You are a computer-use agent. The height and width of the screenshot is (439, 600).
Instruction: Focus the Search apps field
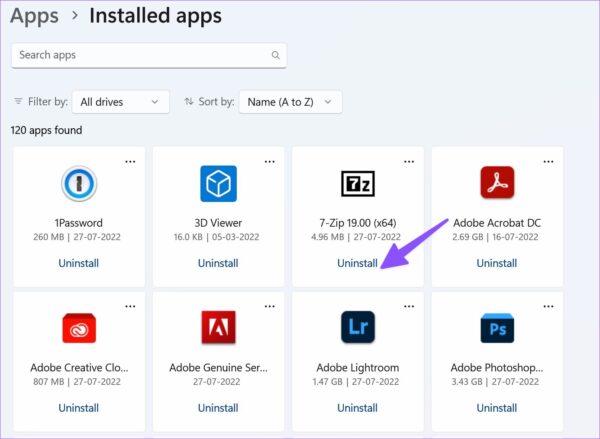tap(149, 55)
